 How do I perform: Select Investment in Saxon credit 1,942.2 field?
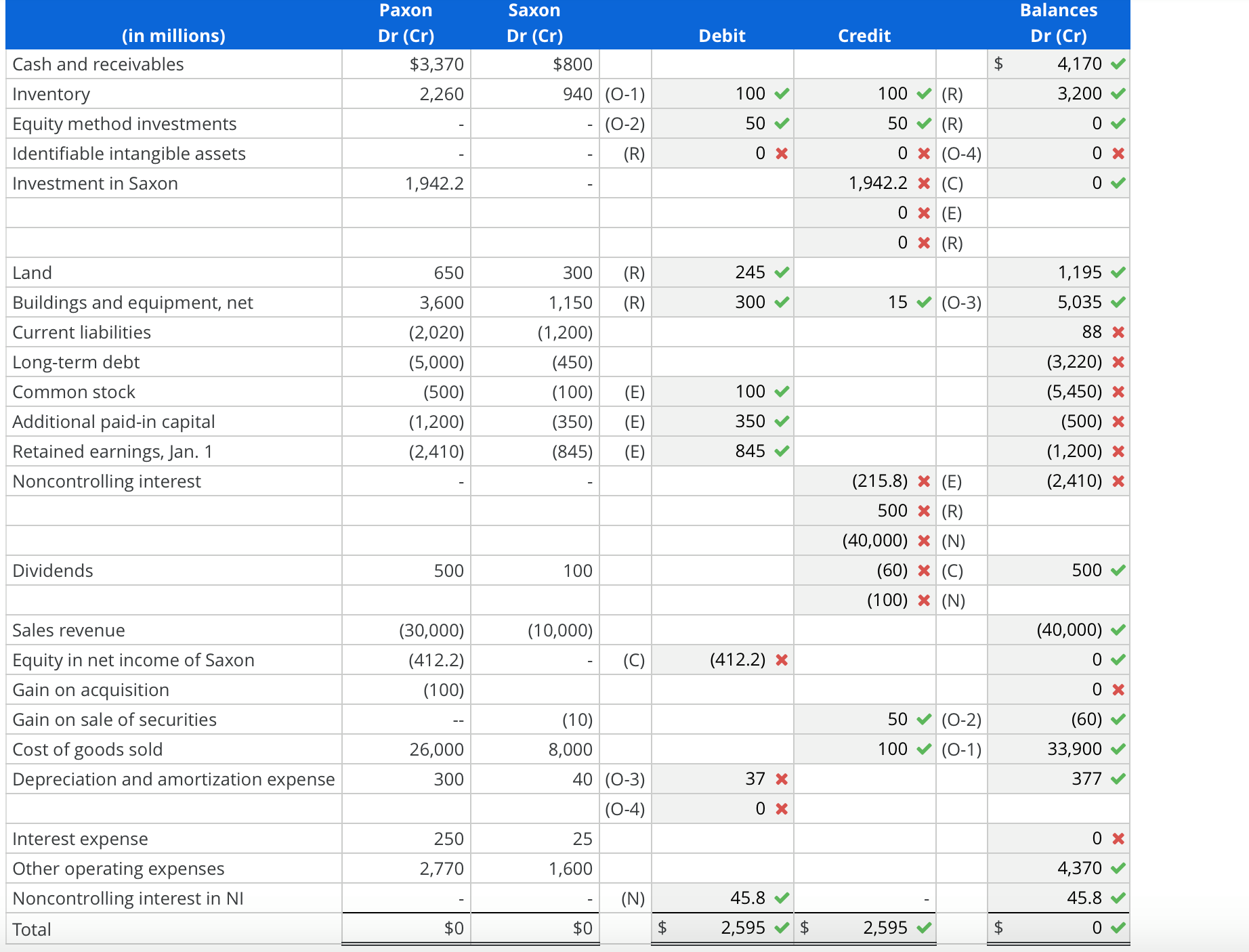[864, 183]
